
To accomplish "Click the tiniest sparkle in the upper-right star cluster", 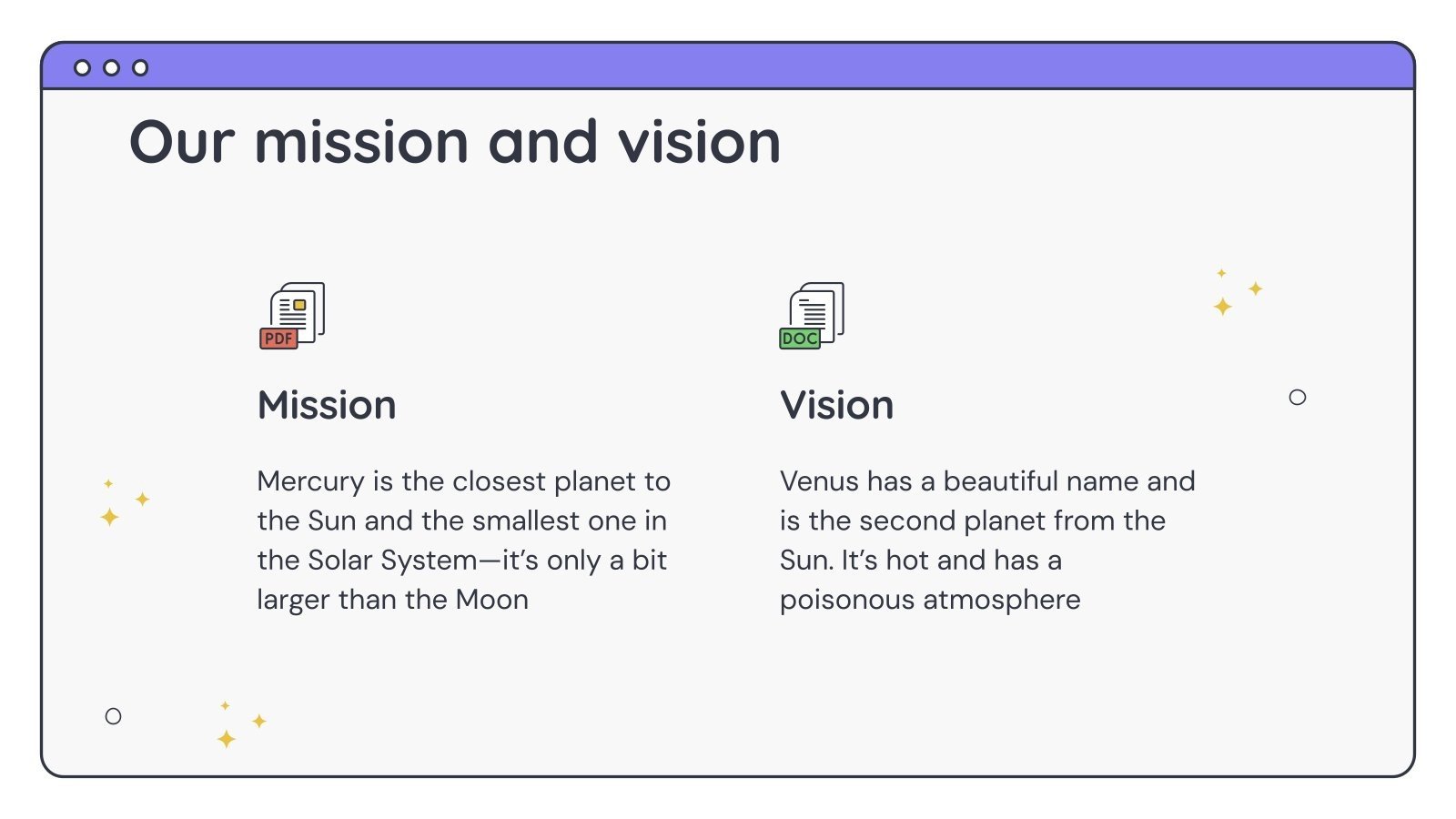I will pos(1221,273).
